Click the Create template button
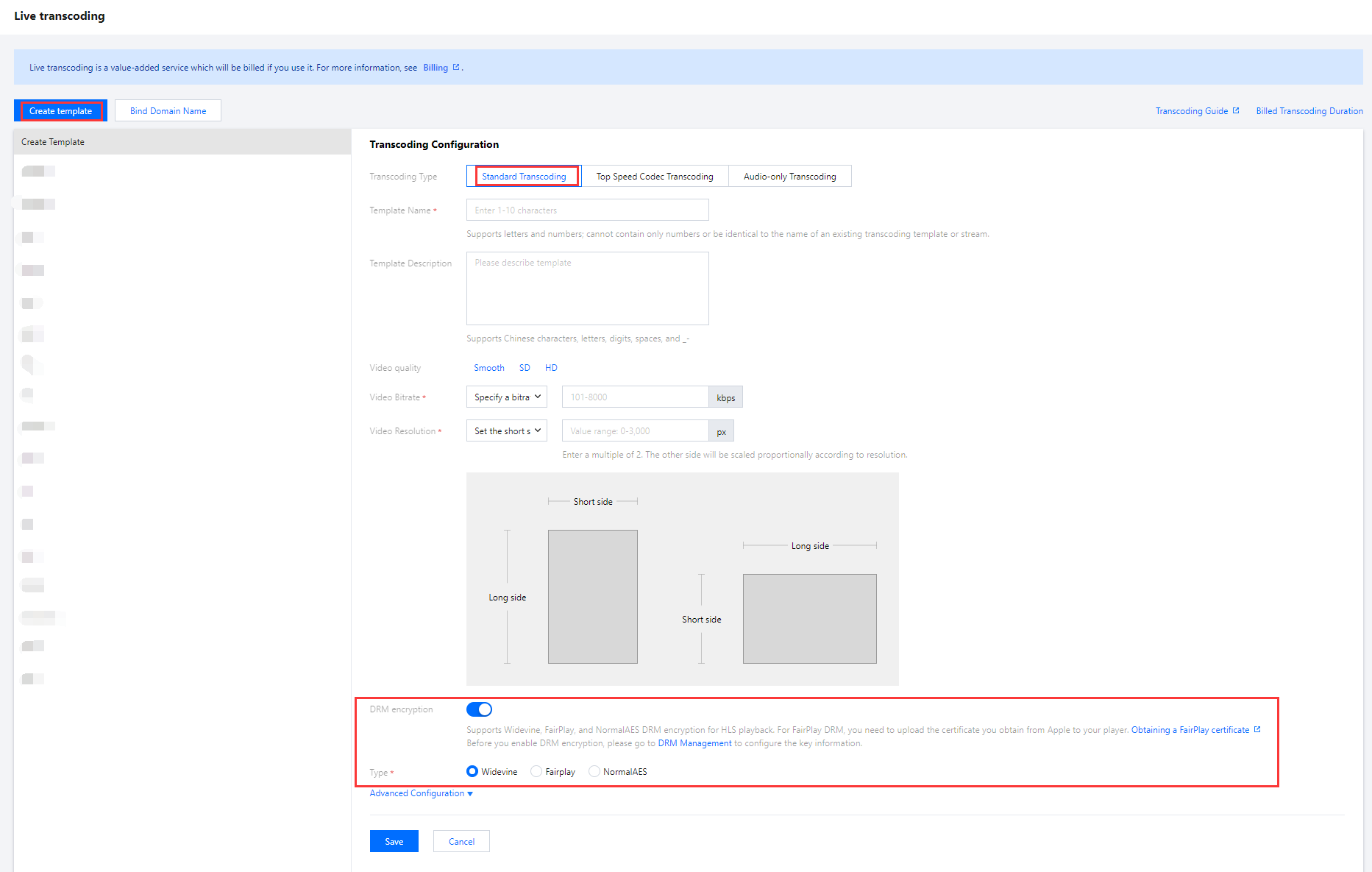This screenshot has height=872, width=1372. [x=60, y=111]
